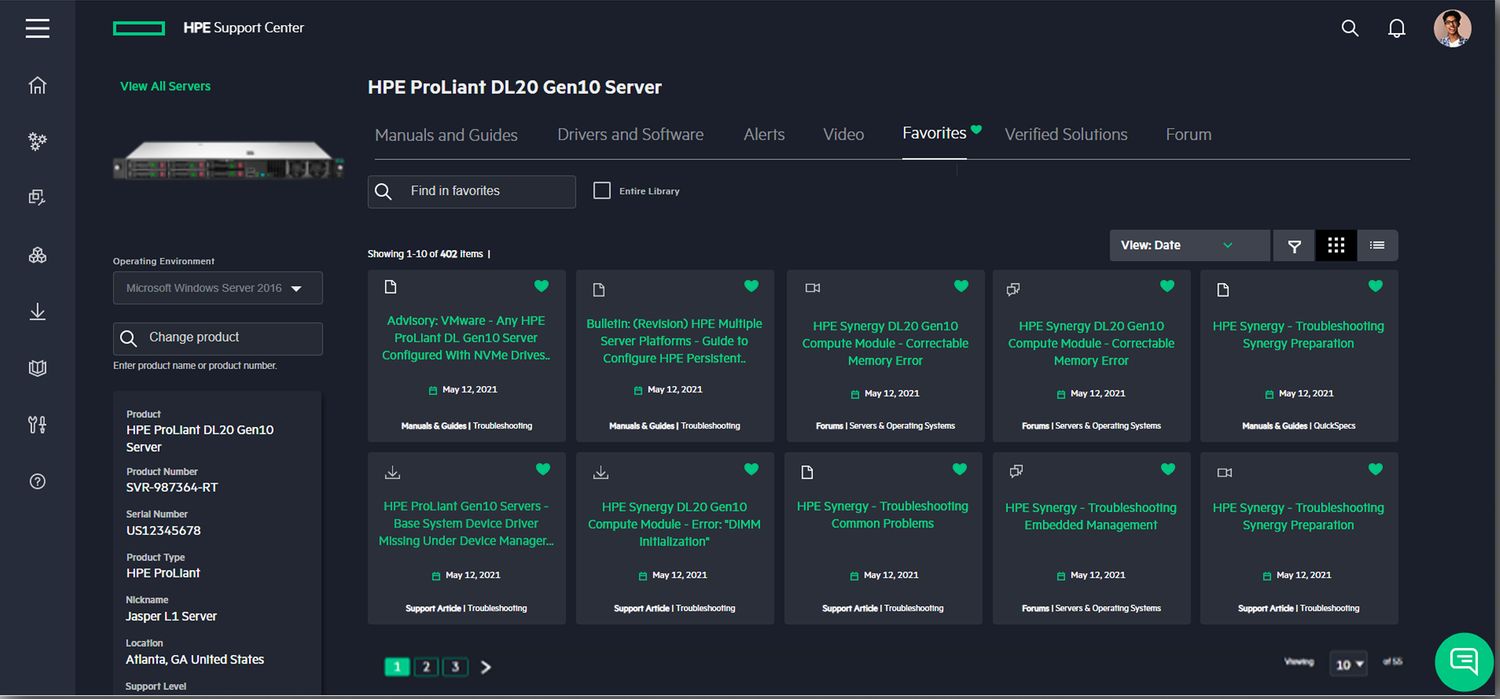
Task: Unfavorite the Bulletin: (Revision) card heart
Action: (751, 287)
